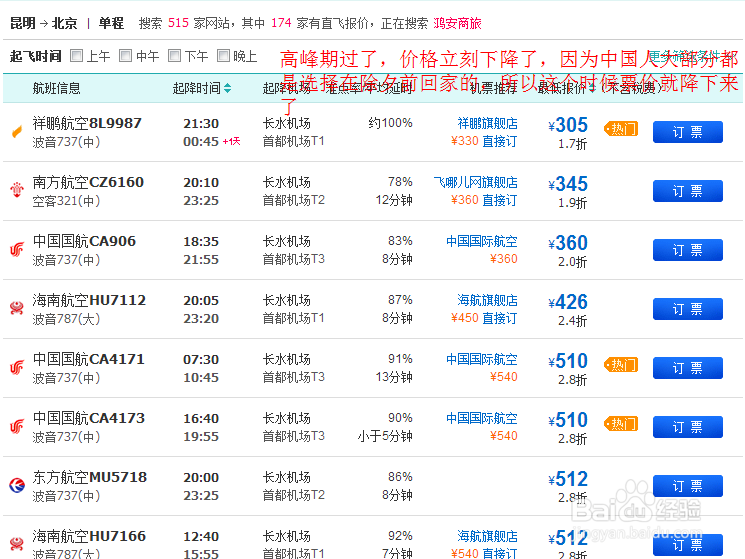Sort by 最低报价 column header

[566, 88]
